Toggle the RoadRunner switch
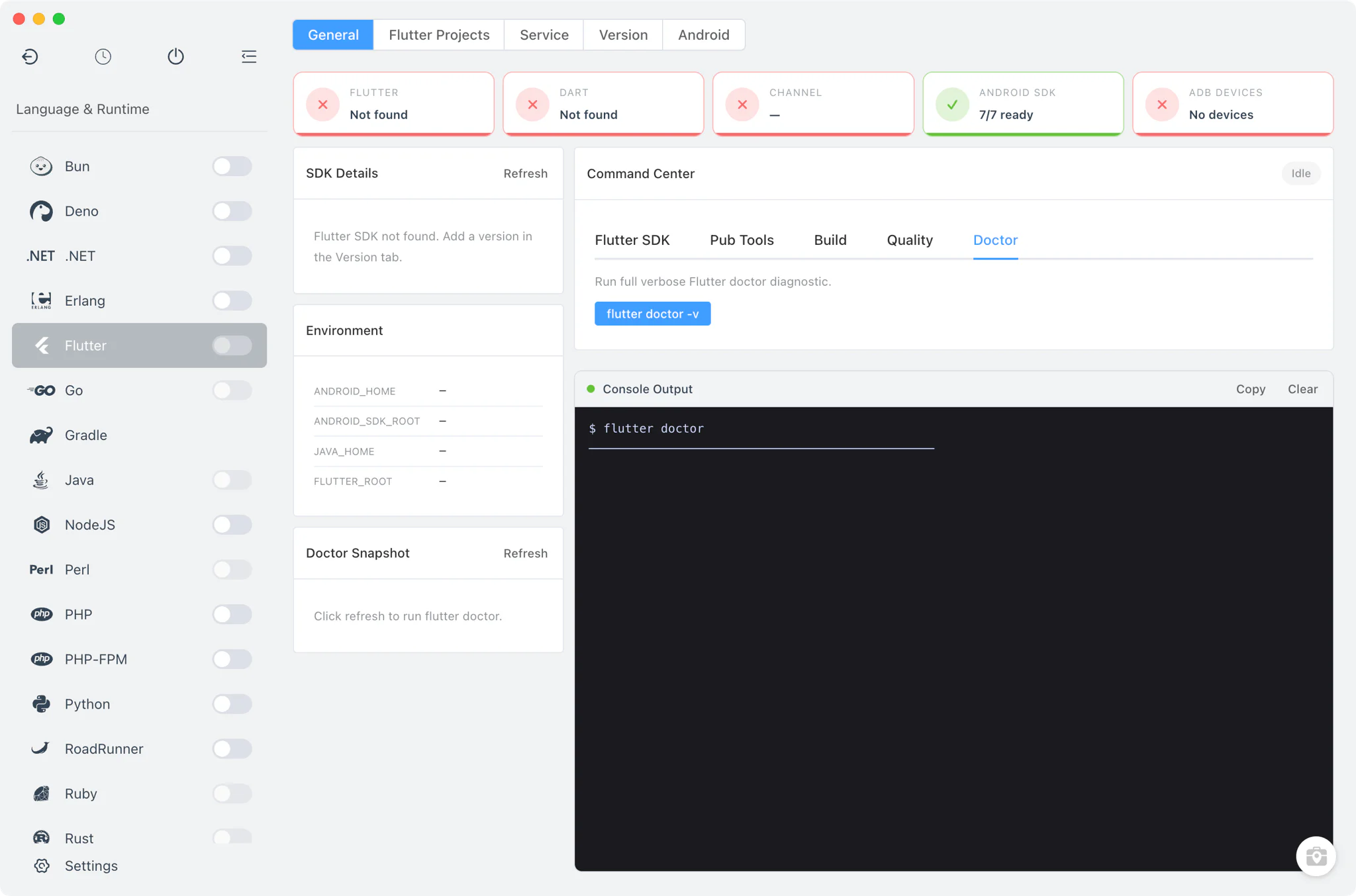The image size is (1356, 896). tap(232, 748)
